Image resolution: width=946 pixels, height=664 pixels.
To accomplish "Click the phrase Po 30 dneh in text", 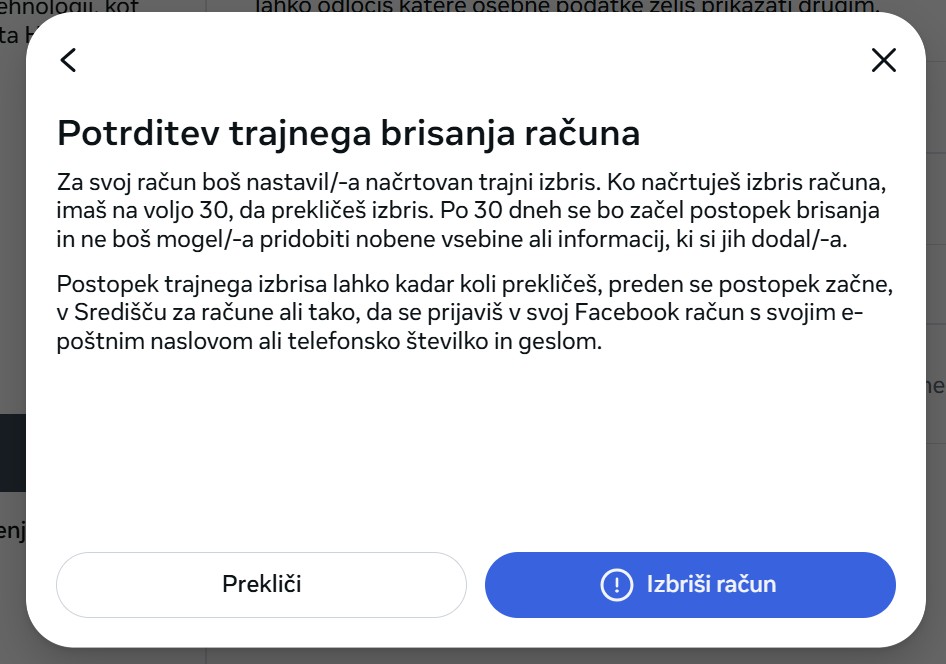I will coord(487,210).
